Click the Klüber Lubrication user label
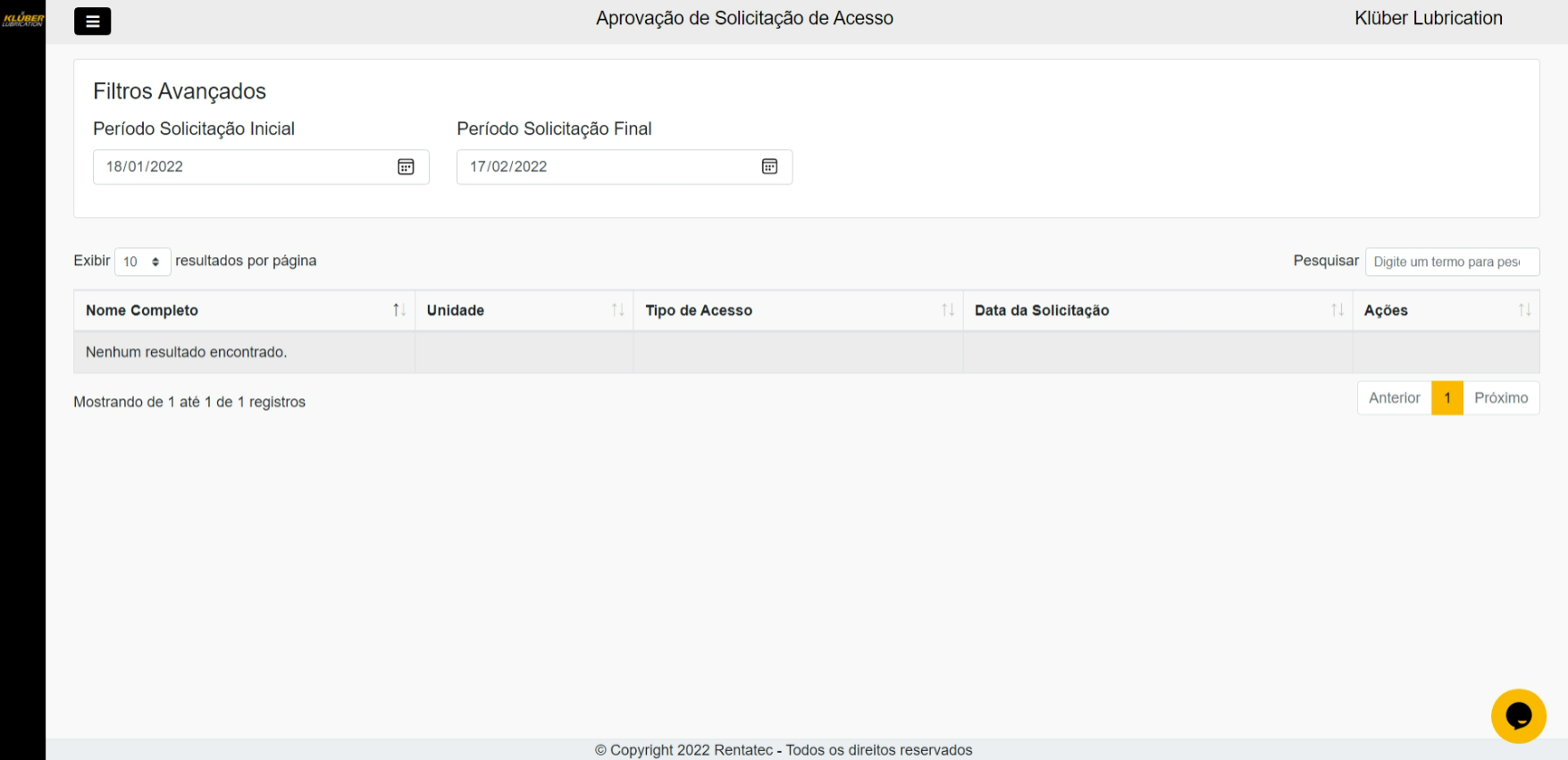 (x=1428, y=19)
